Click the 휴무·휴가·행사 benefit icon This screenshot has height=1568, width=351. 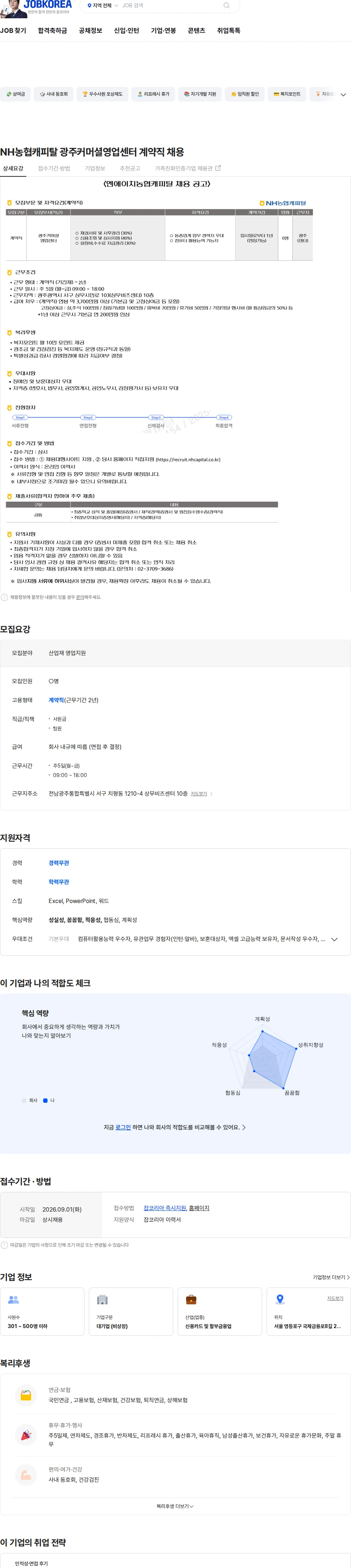[x=26, y=1435]
